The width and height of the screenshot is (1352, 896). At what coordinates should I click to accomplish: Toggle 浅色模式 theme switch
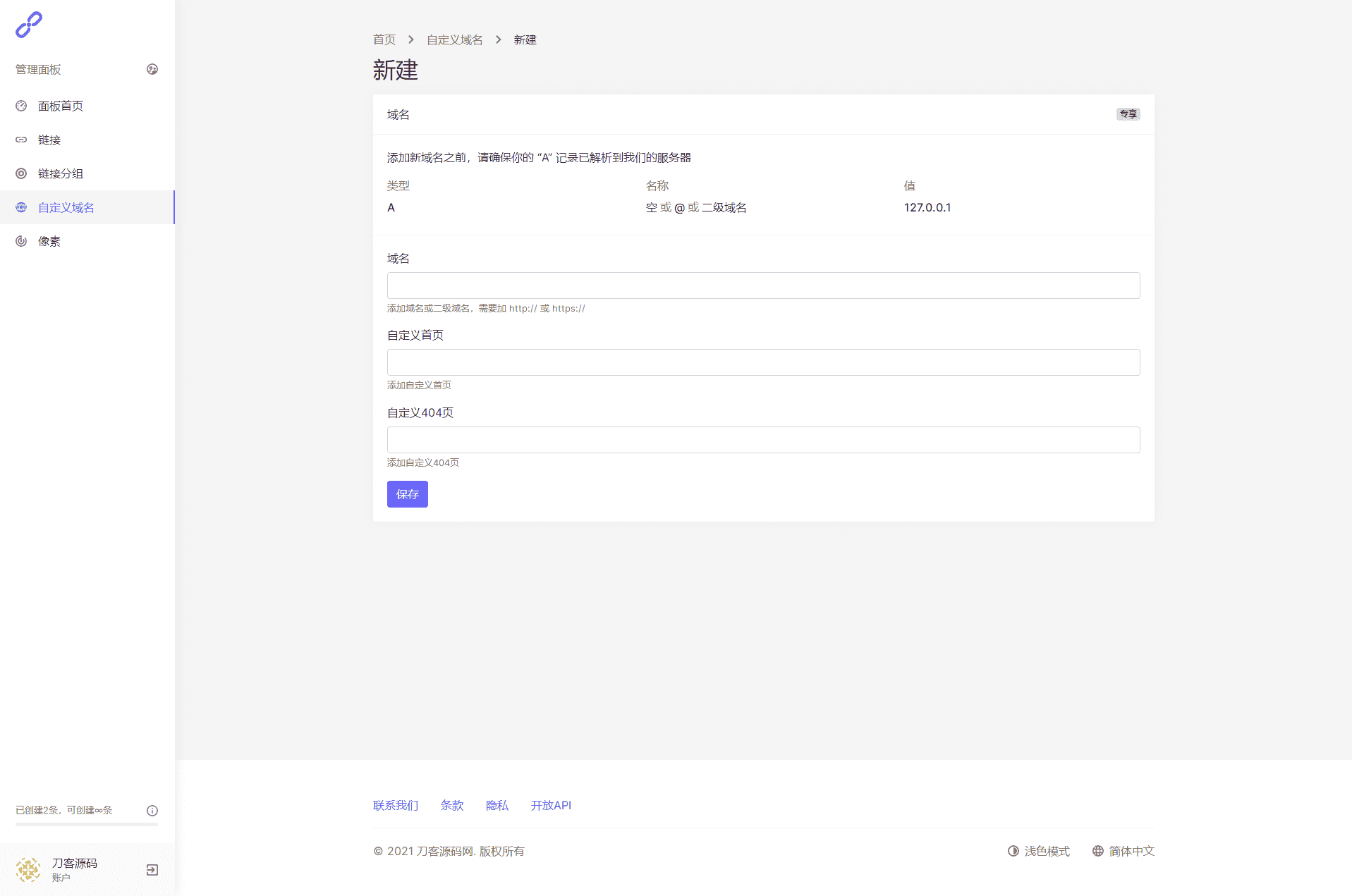tap(1039, 851)
